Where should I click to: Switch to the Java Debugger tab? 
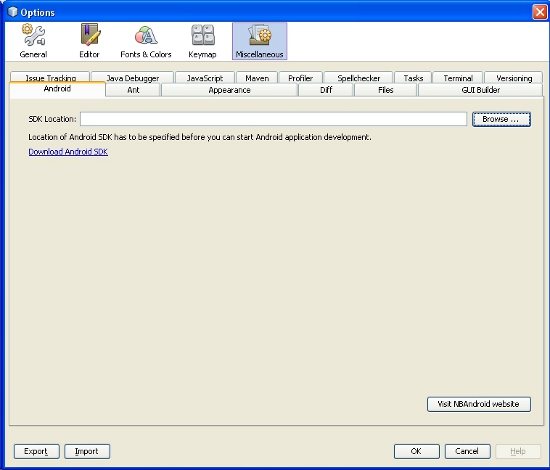click(132, 77)
